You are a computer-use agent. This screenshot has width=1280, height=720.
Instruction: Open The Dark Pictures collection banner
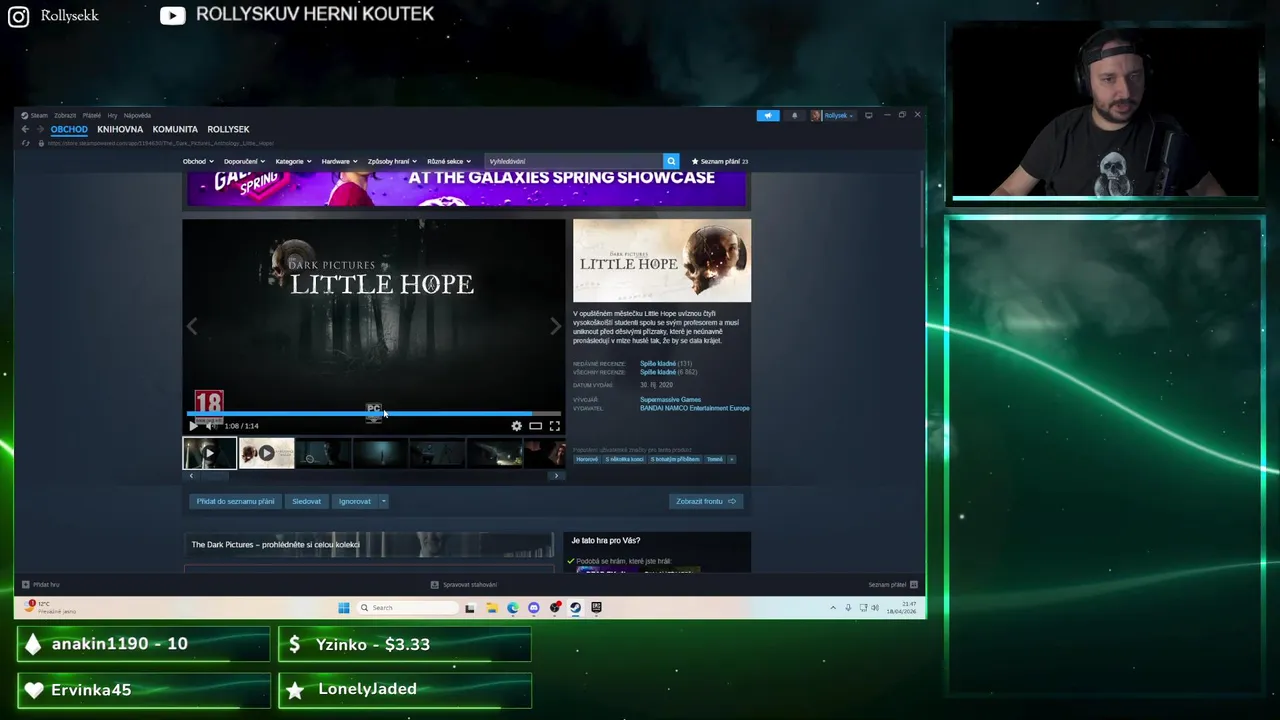tap(368, 545)
